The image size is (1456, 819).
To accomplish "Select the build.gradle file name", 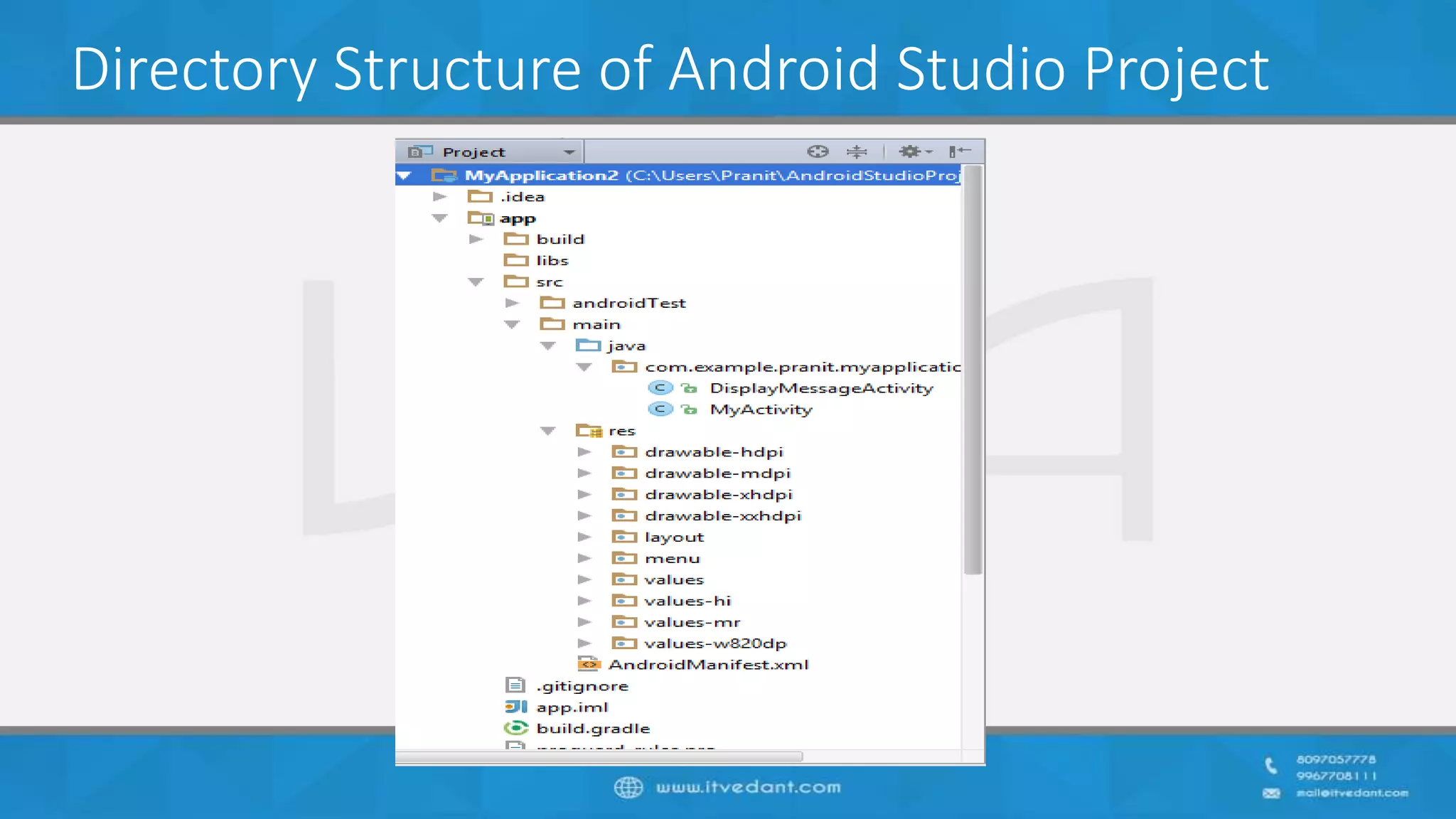I will tap(593, 729).
